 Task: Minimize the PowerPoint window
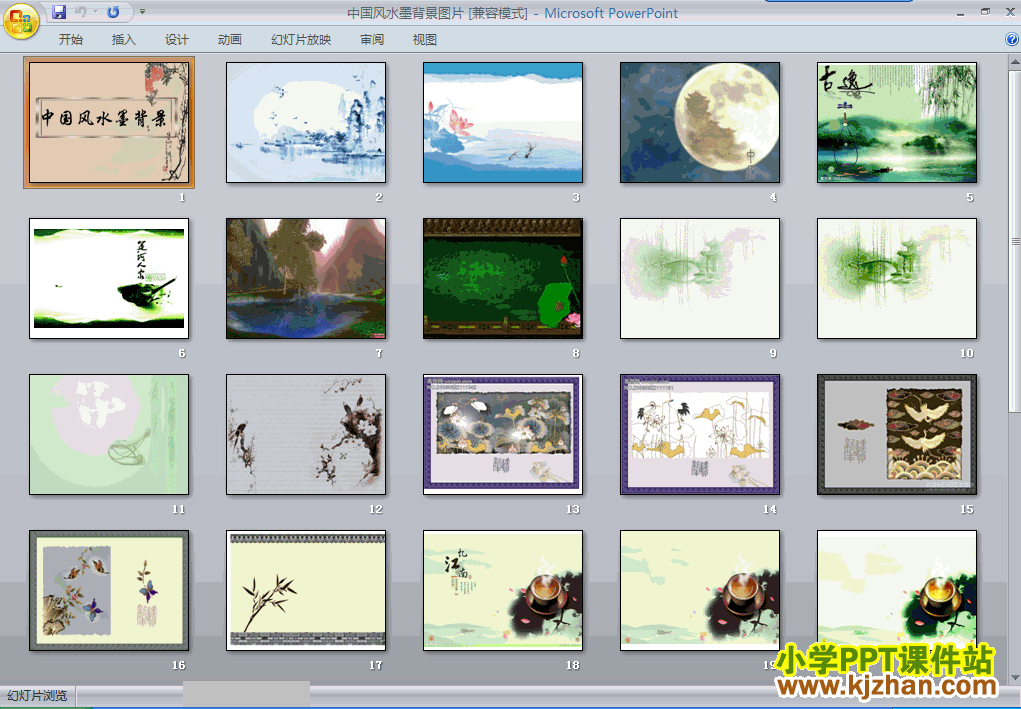(x=960, y=12)
